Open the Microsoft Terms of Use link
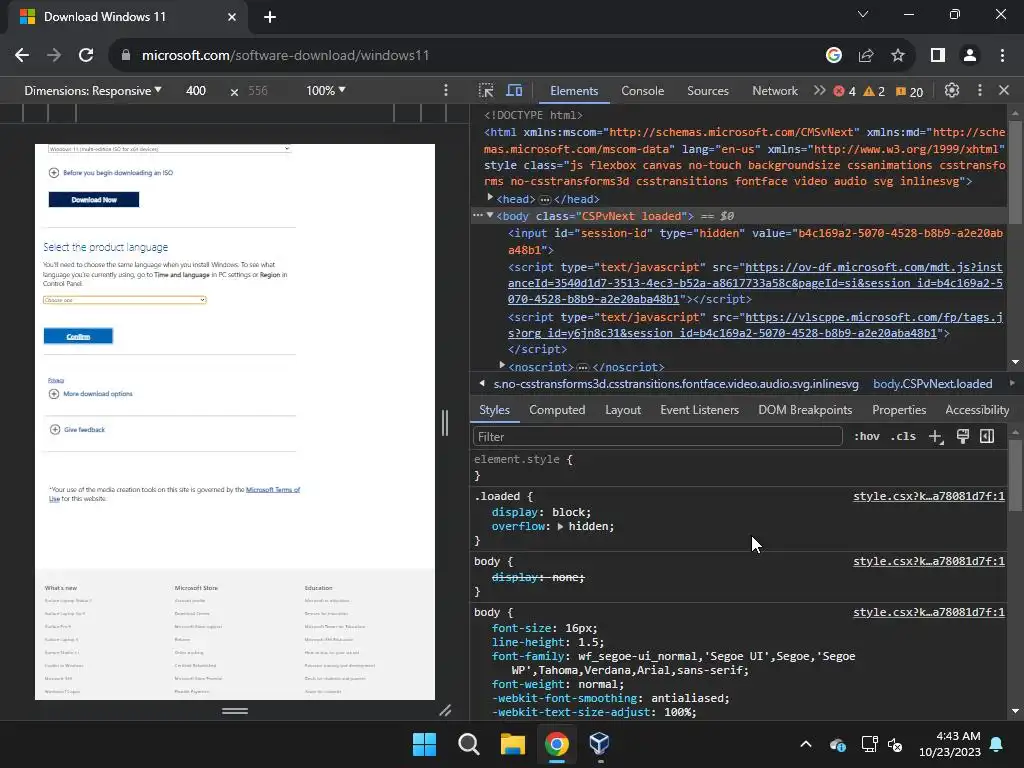Viewport: 1024px width, 768px height. (x=273, y=490)
